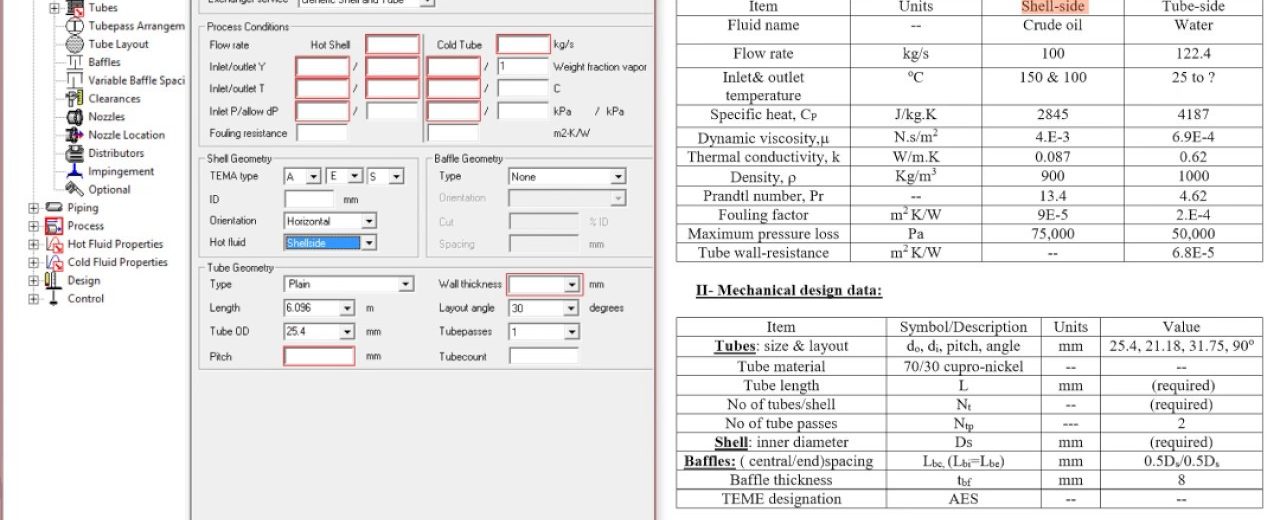
Task: Click the Piping icon
Action: [x=54, y=208]
